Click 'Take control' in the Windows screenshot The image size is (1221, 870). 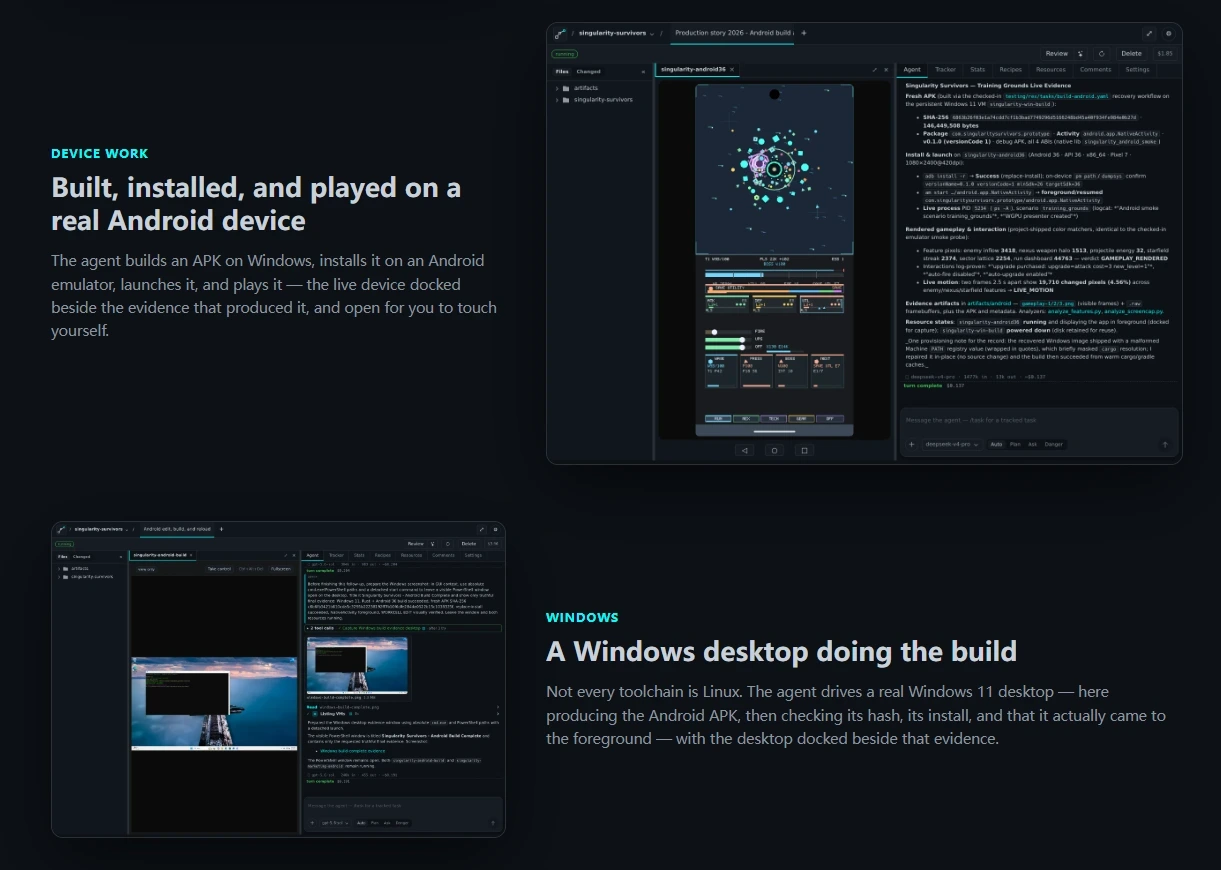click(219, 569)
